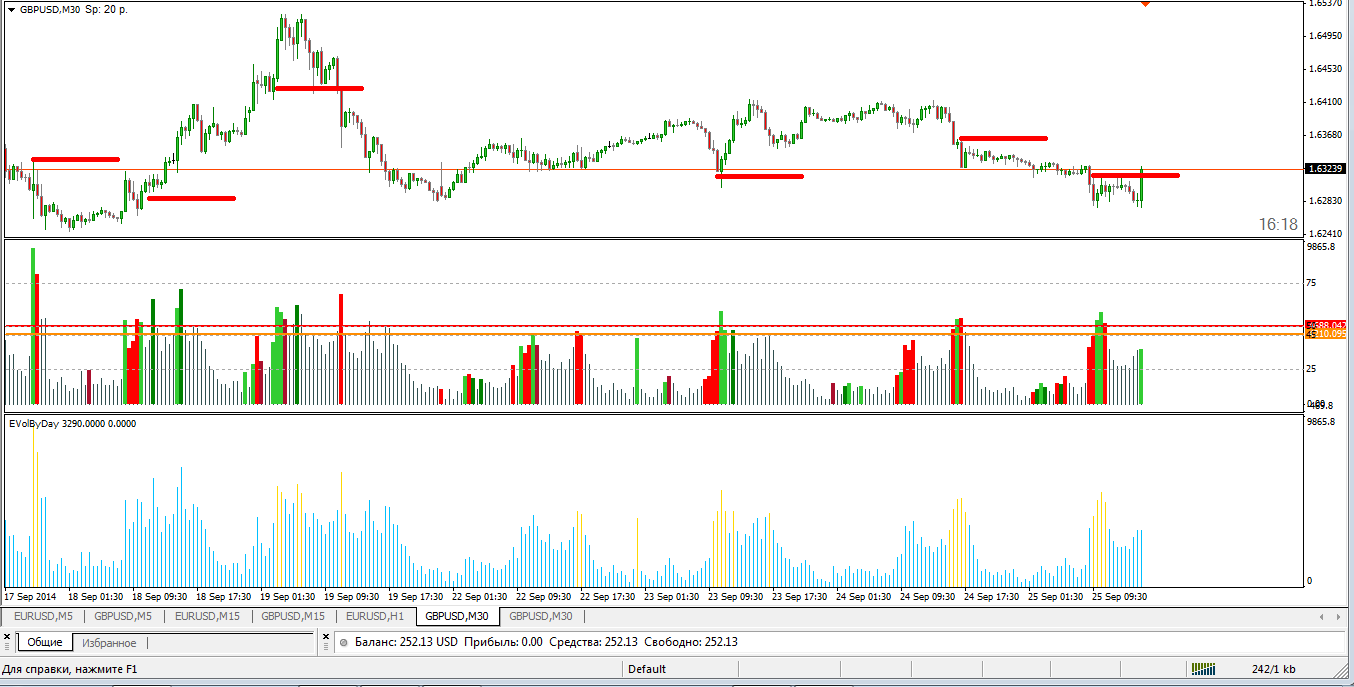Click the 1.62830 price scale label
1354x687 pixels.
coord(1325,201)
